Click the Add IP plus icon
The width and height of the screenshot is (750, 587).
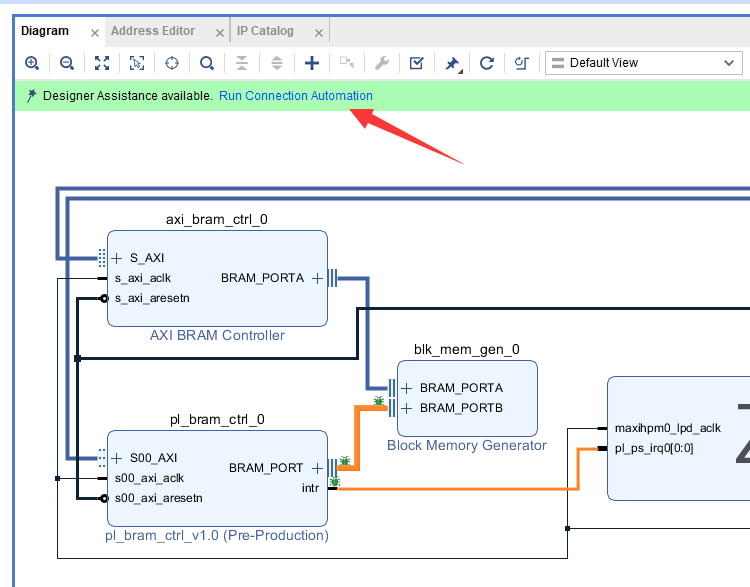(312, 63)
